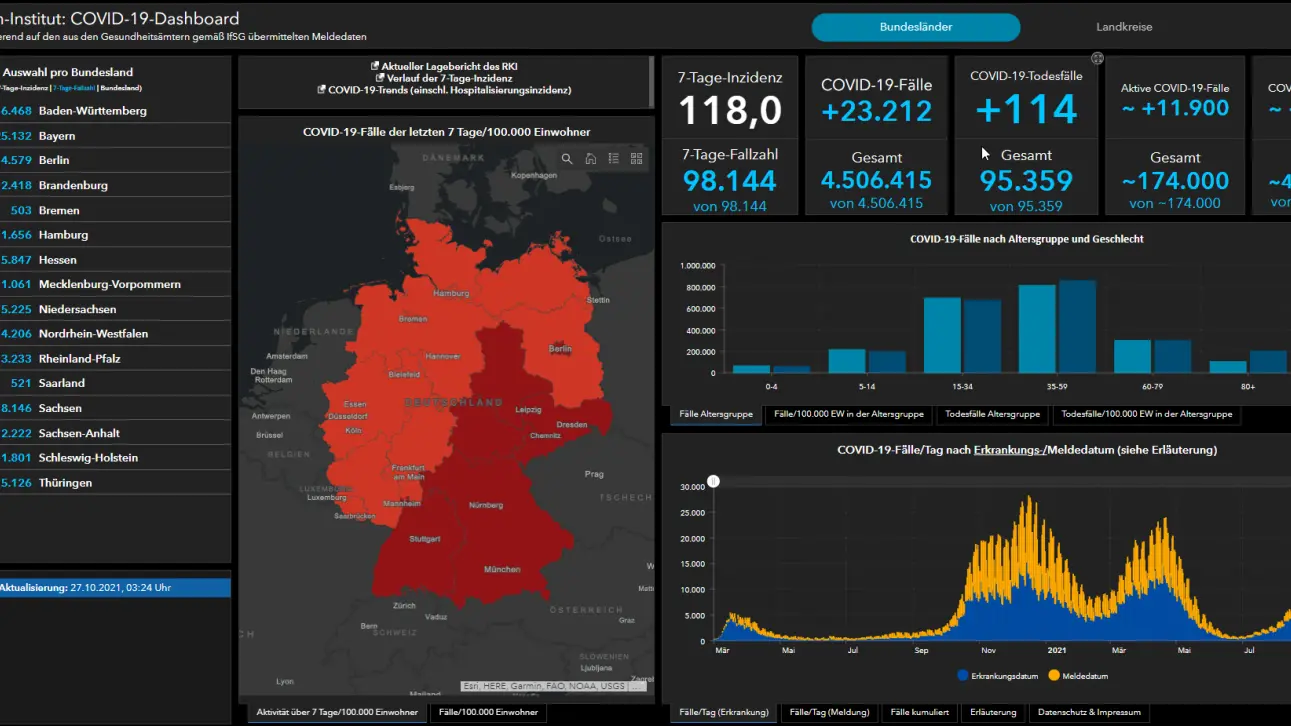Viewport: 1291px width, 726px height.
Task: Open the map search tool
Action: tap(567, 158)
